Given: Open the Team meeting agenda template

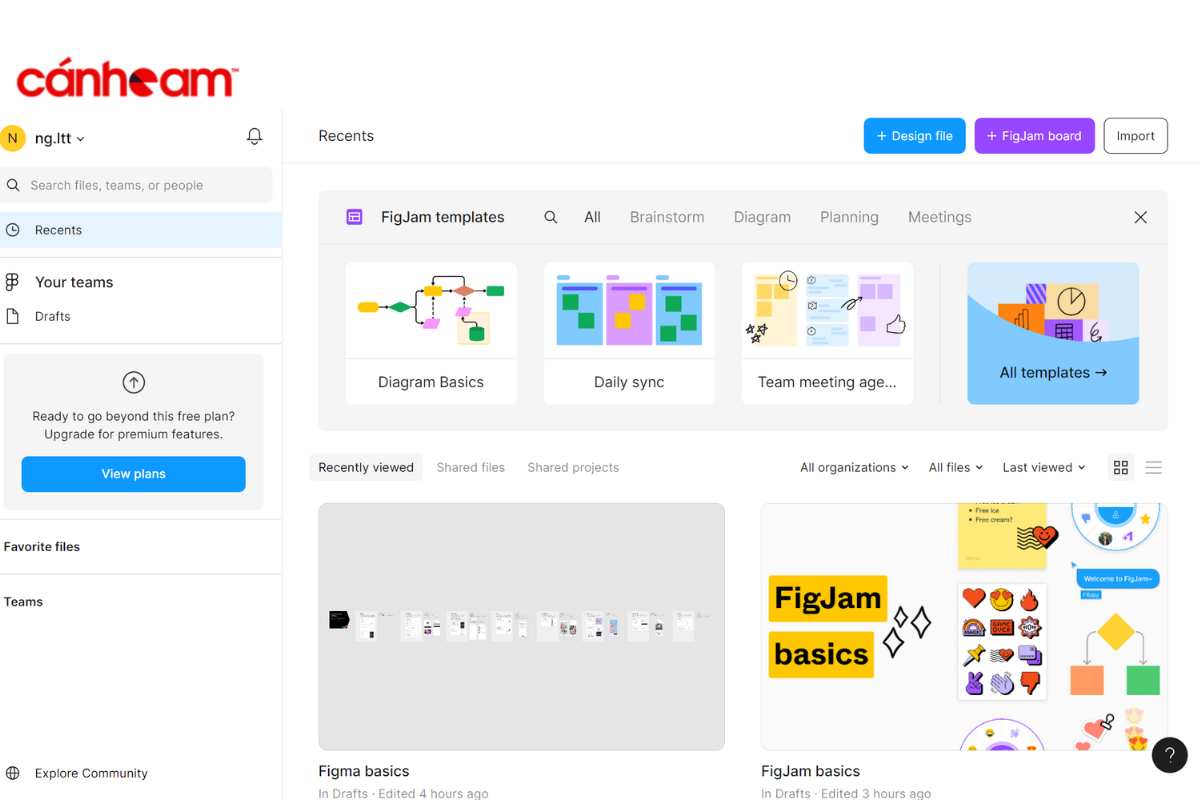Looking at the screenshot, I should coord(827,333).
